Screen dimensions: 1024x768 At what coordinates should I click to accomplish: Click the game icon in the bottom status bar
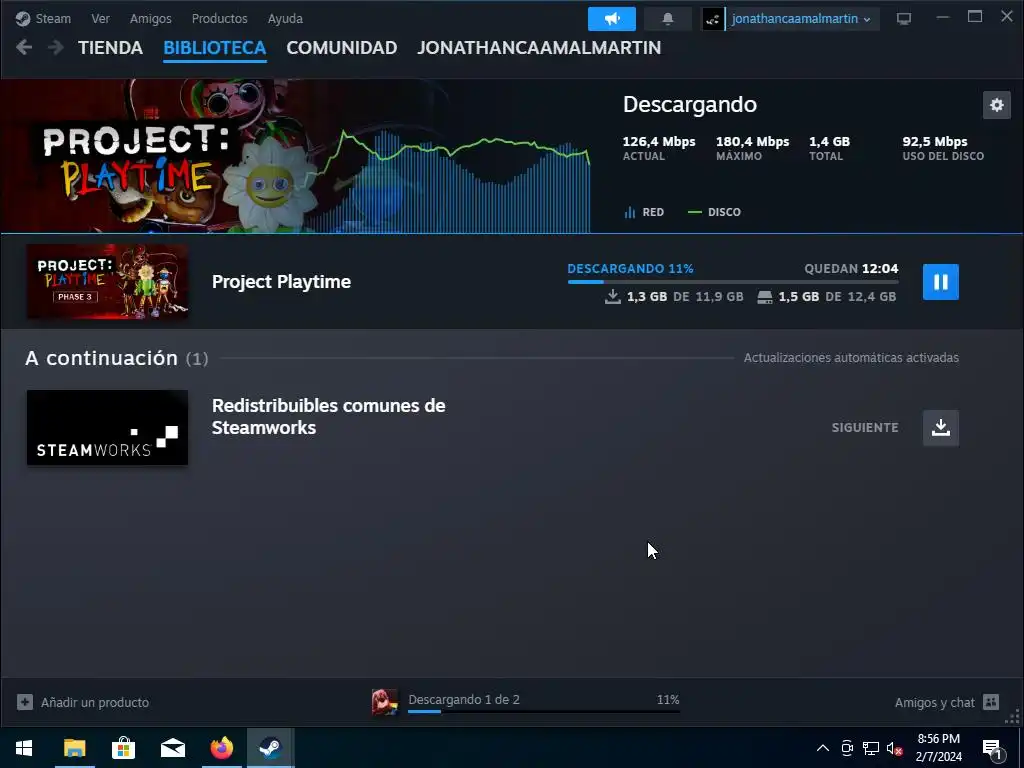coord(385,701)
